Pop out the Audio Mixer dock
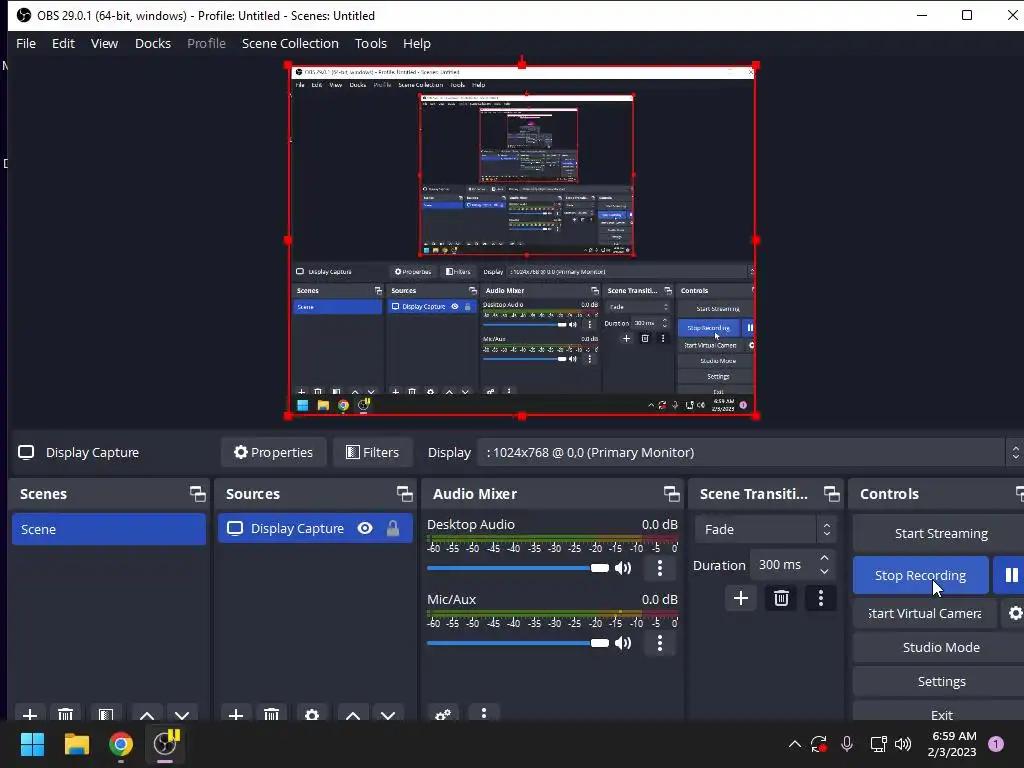The image size is (1024, 768). (x=671, y=494)
